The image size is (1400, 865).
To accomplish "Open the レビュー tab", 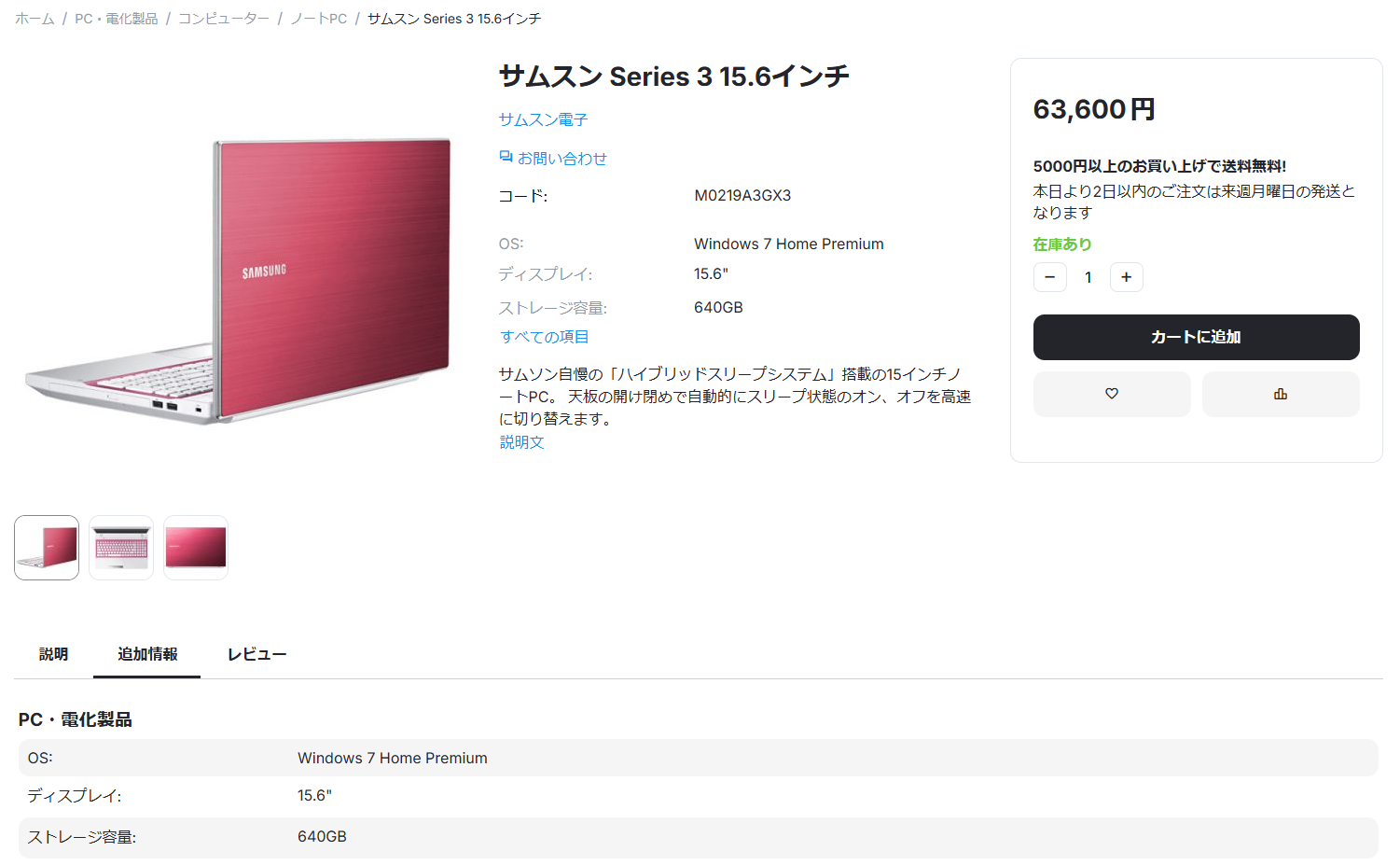I will coord(256,654).
